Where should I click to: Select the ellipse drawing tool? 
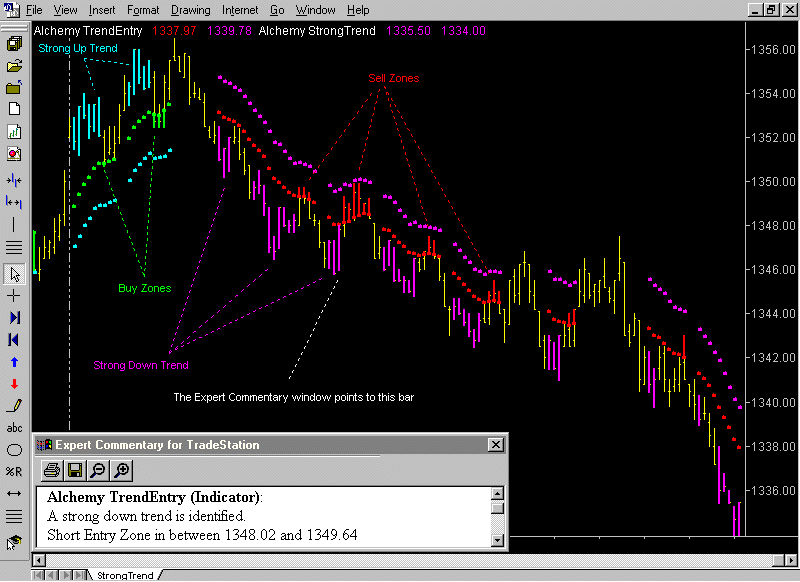(x=14, y=450)
